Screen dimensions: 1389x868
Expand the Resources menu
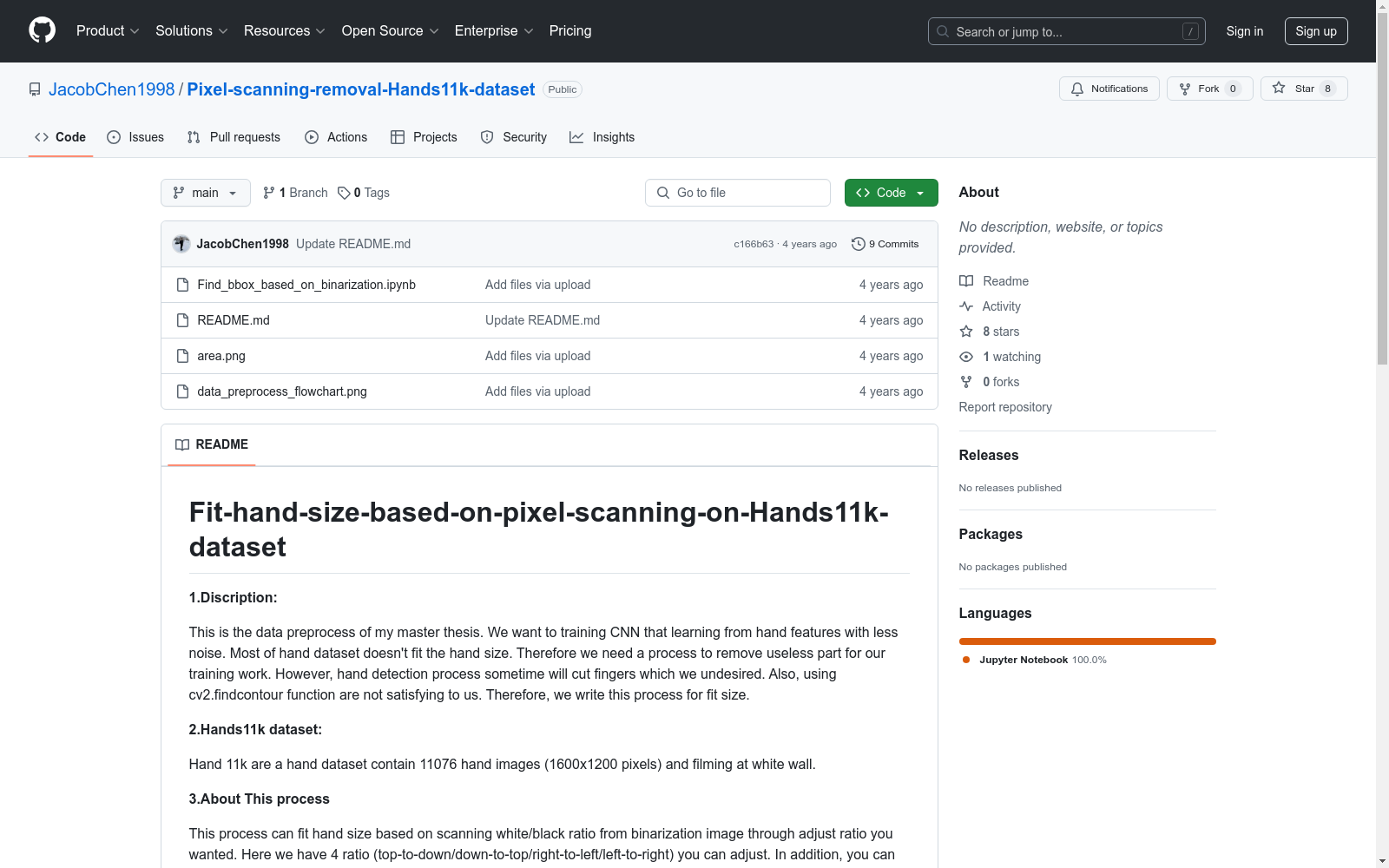pos(285,30)
